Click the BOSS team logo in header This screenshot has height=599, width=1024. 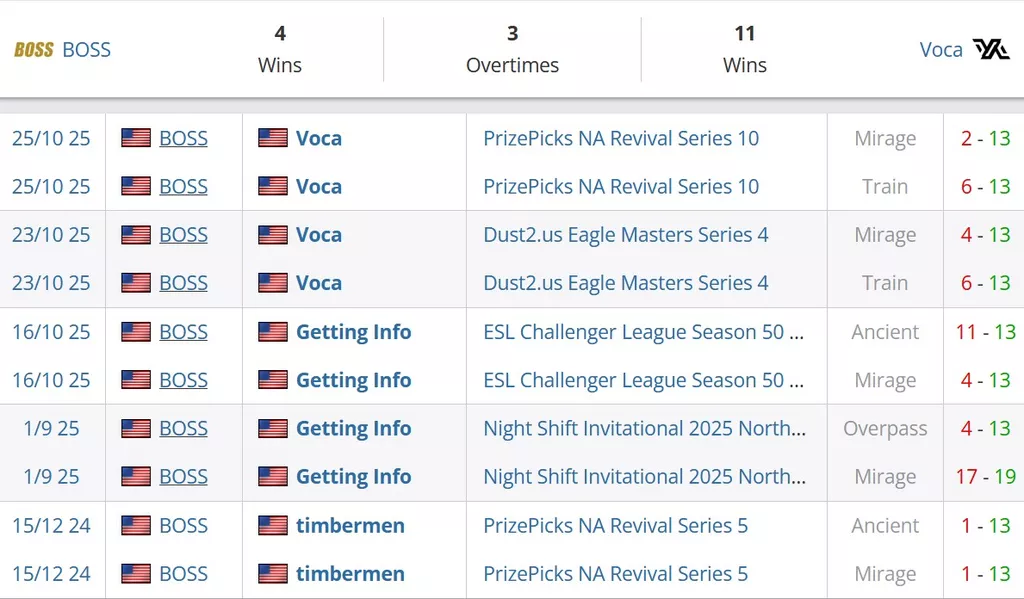(x=34, y=50)
